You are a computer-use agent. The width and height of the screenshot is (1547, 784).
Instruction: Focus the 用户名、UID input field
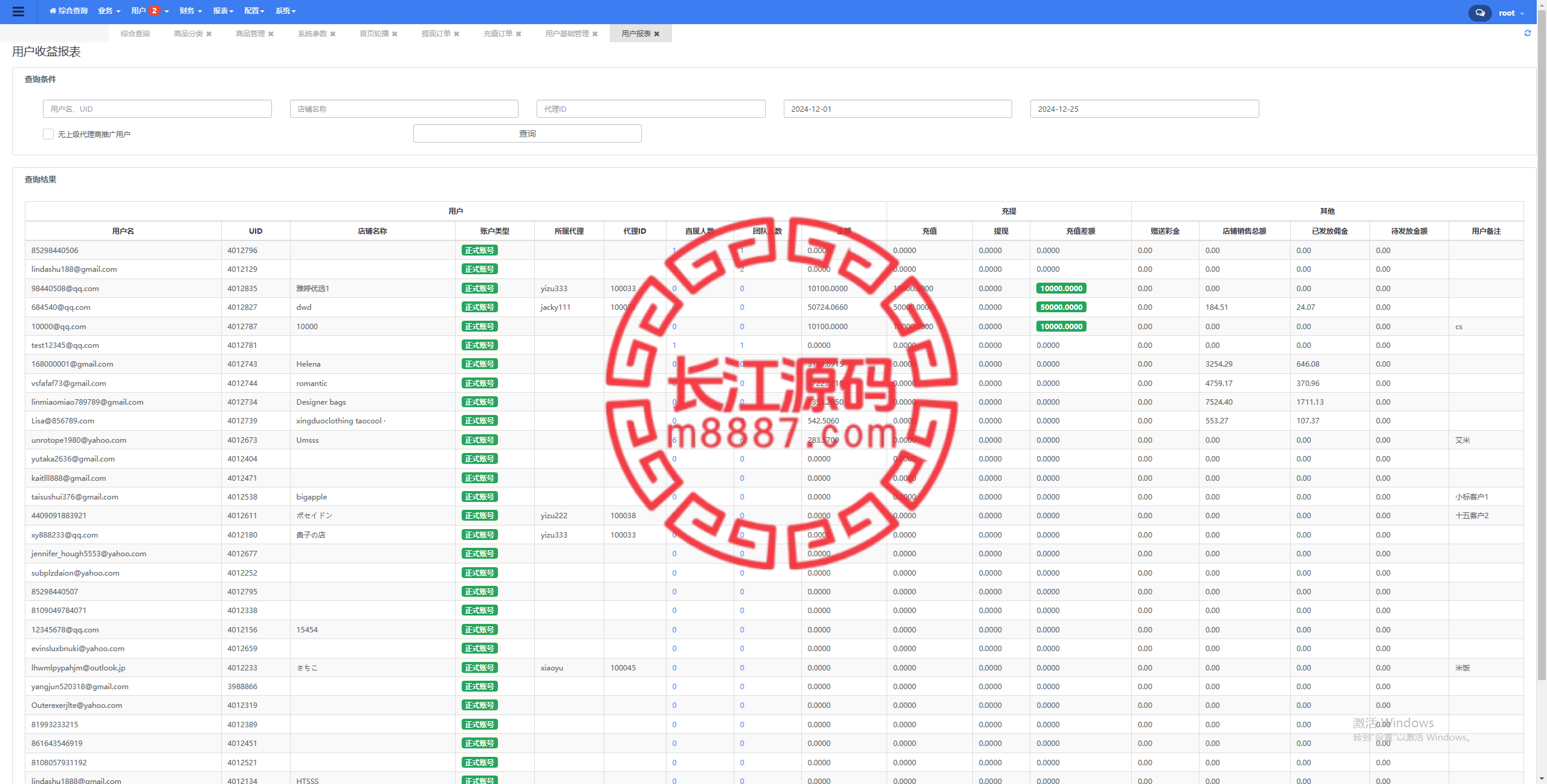(157, 109)
